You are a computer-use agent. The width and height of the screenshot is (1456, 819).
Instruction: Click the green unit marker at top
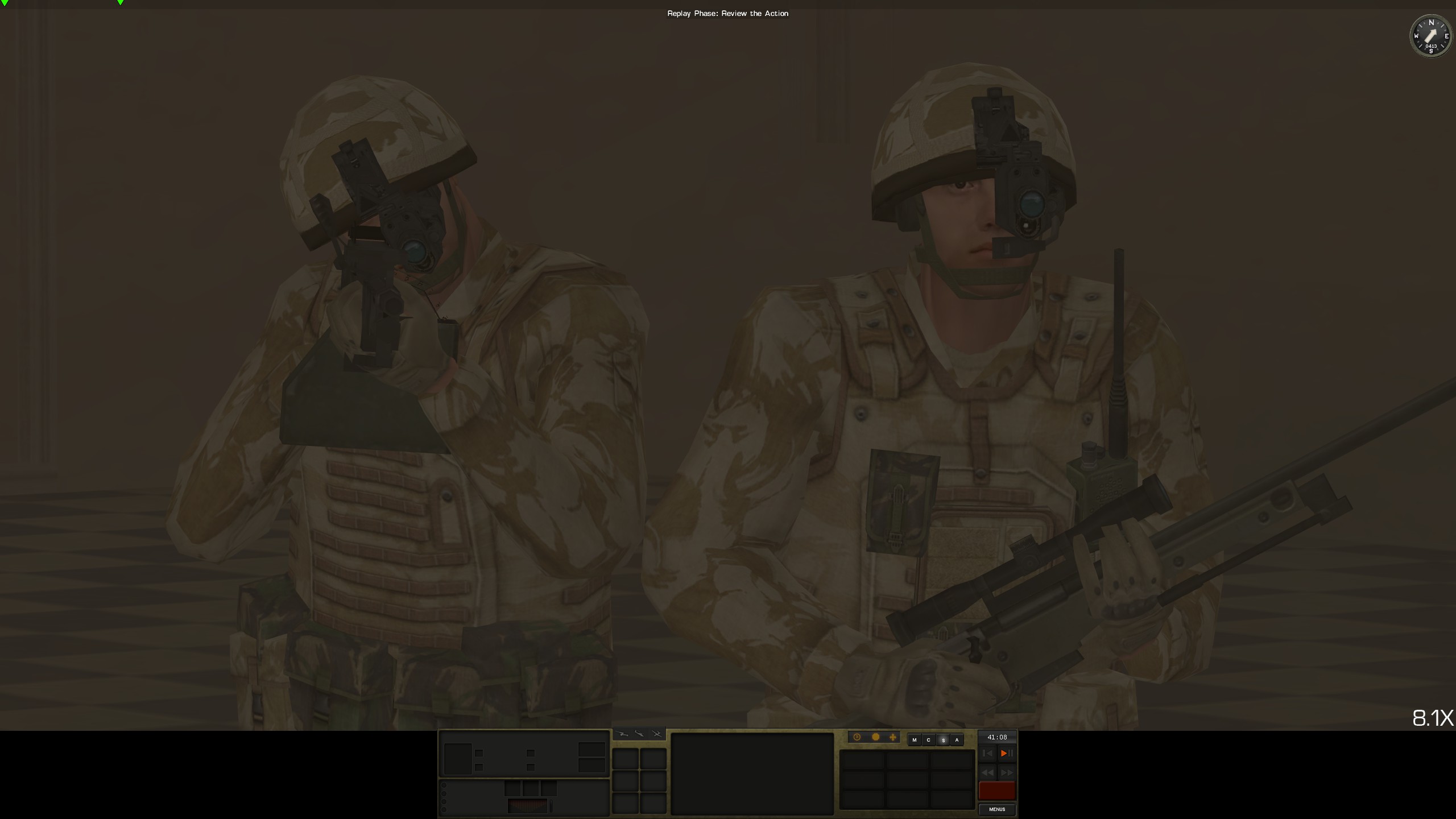pos(120,3)
